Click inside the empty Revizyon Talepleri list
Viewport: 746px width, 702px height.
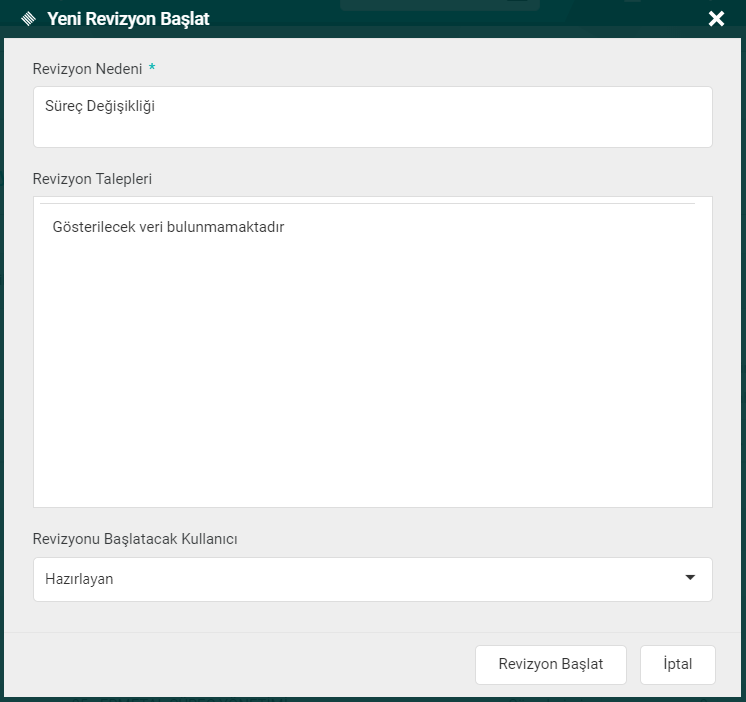coord(372,380)
